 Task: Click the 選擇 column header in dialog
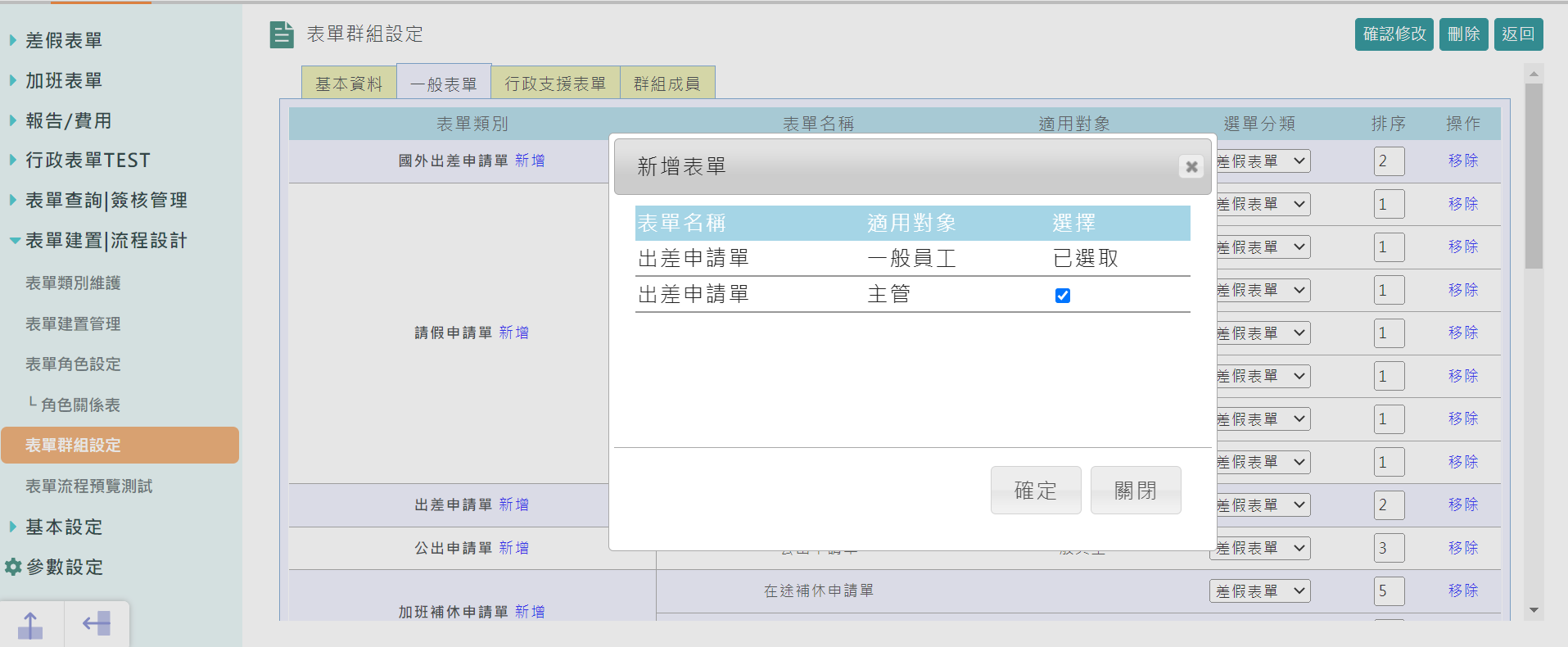(x=1073, y=223)
